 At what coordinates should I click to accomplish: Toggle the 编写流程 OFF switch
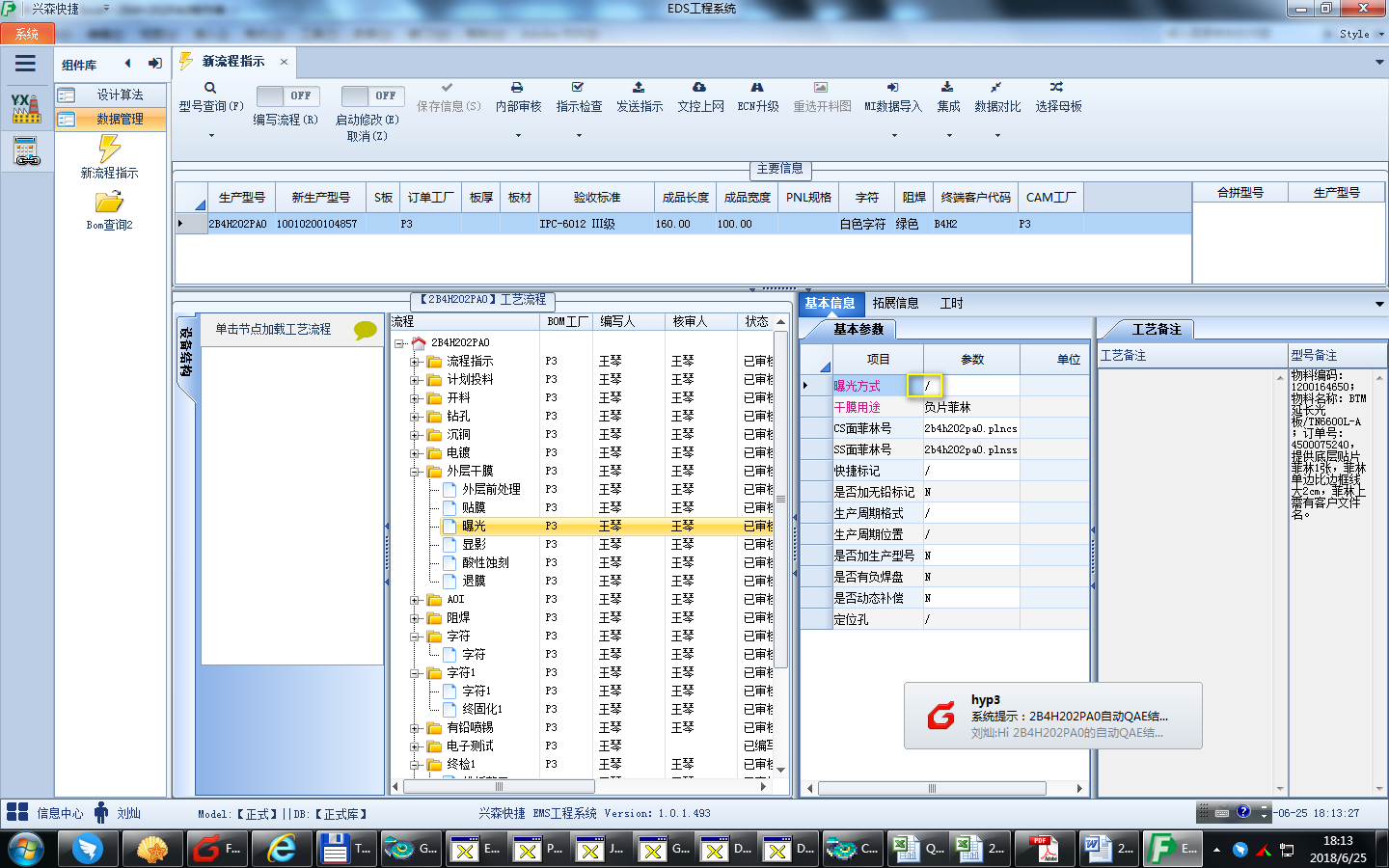[x=289, y=95]
